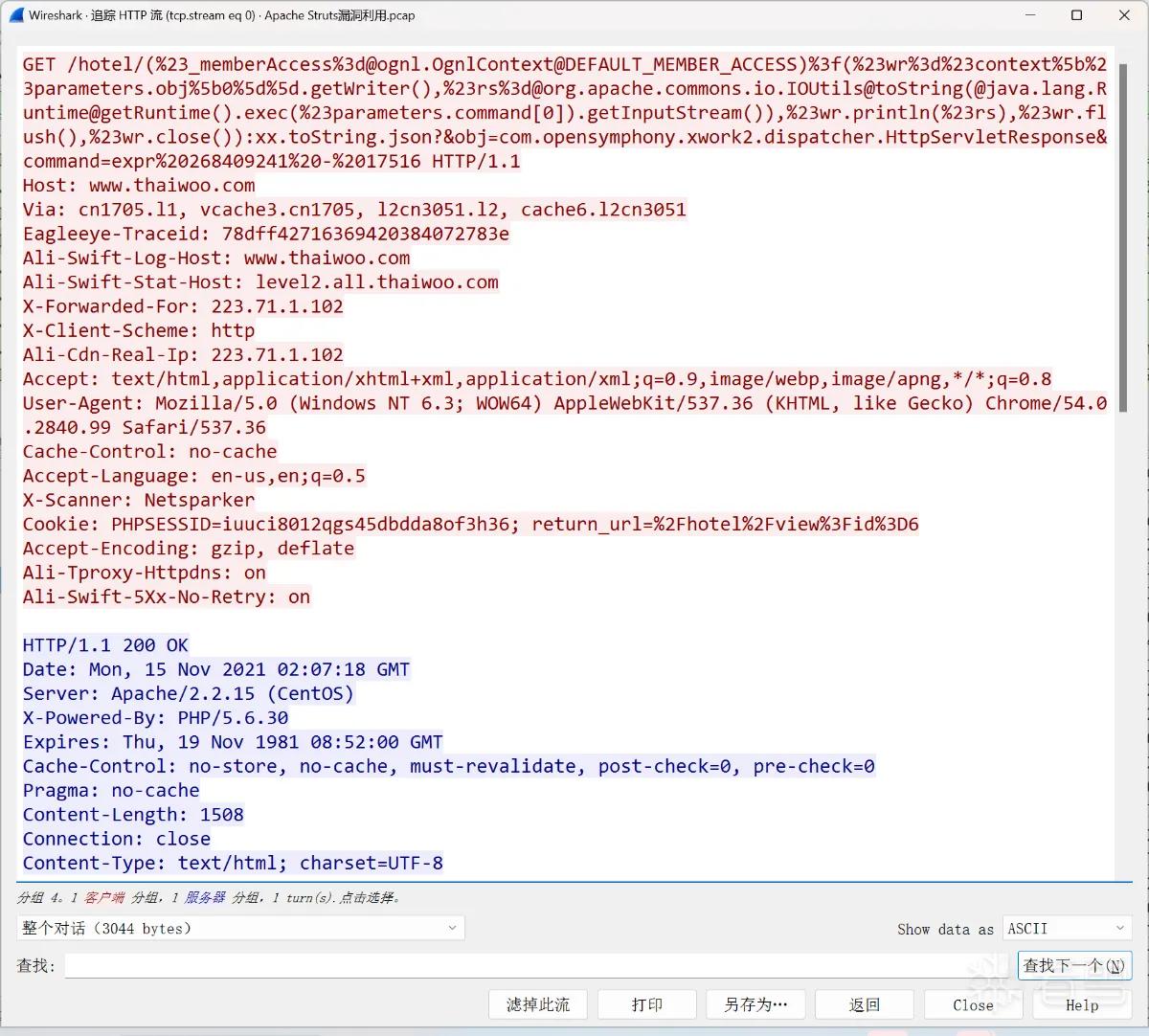Click the Ali-Tproxy-Httpdns: on line

pos(145,573)
